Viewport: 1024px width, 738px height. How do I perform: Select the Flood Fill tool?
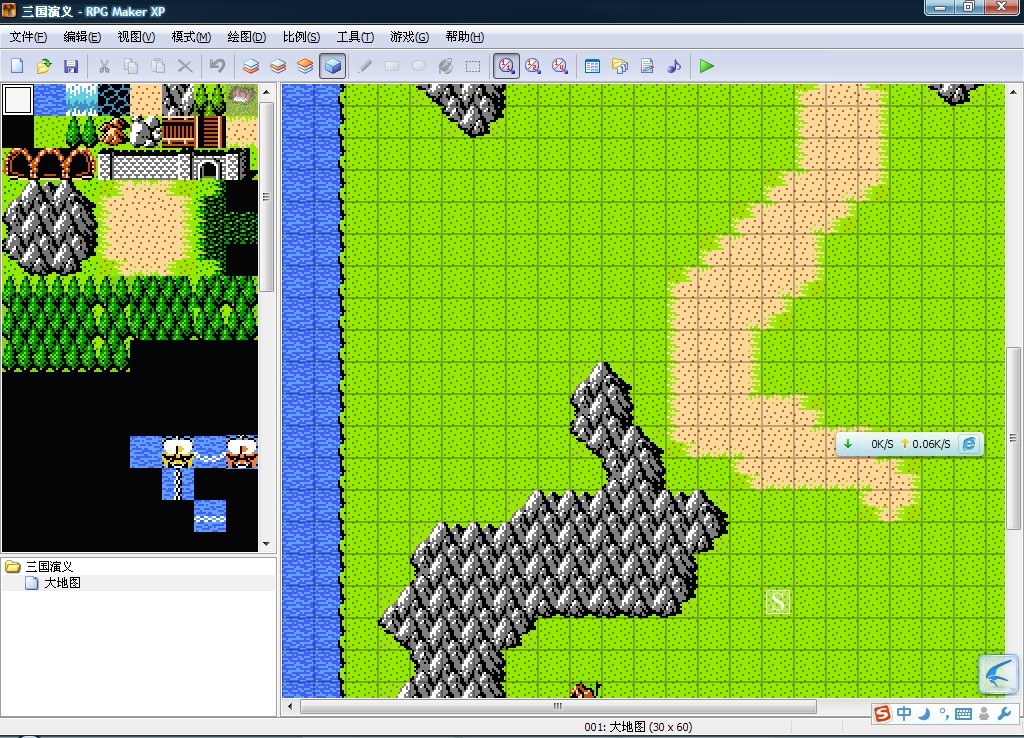(446, 66)
